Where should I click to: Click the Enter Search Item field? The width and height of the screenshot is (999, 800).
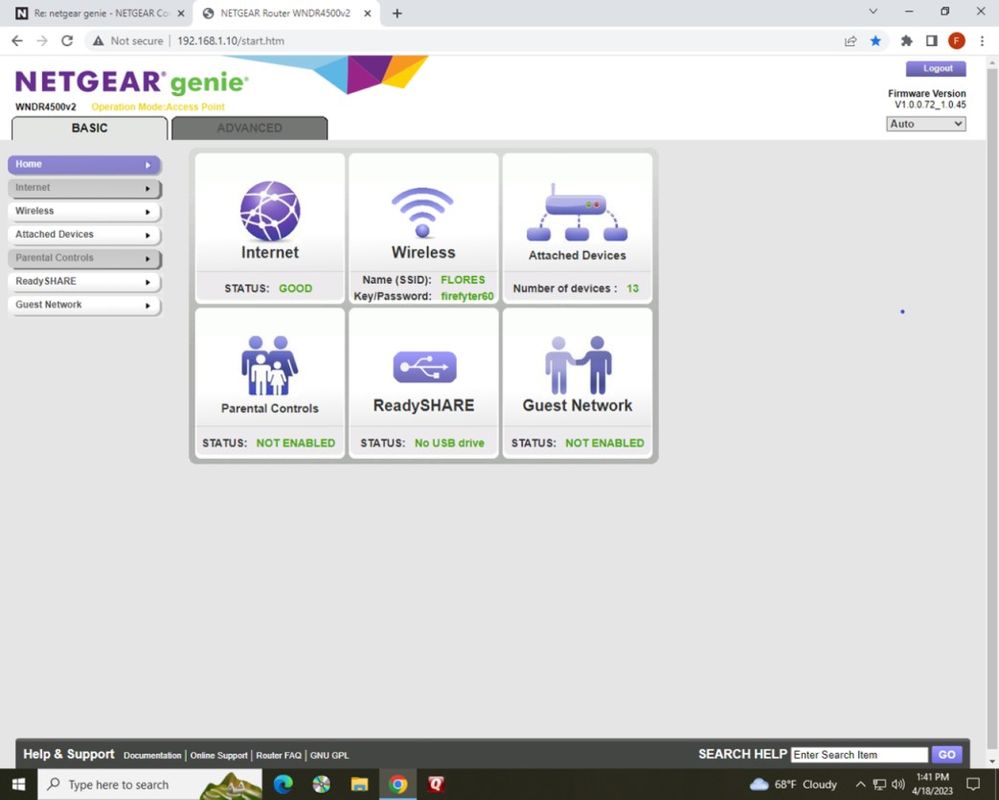858,754
